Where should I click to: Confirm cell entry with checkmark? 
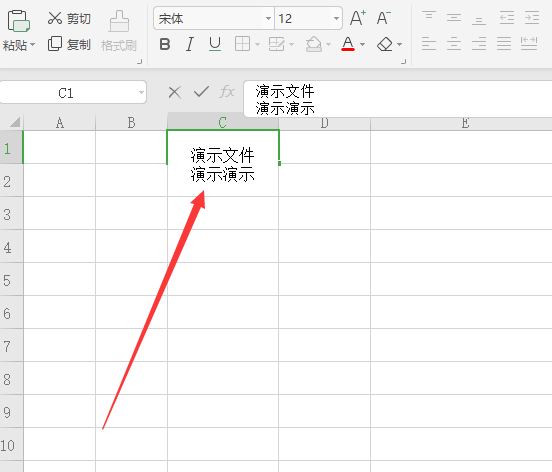[x=201, y=92]
